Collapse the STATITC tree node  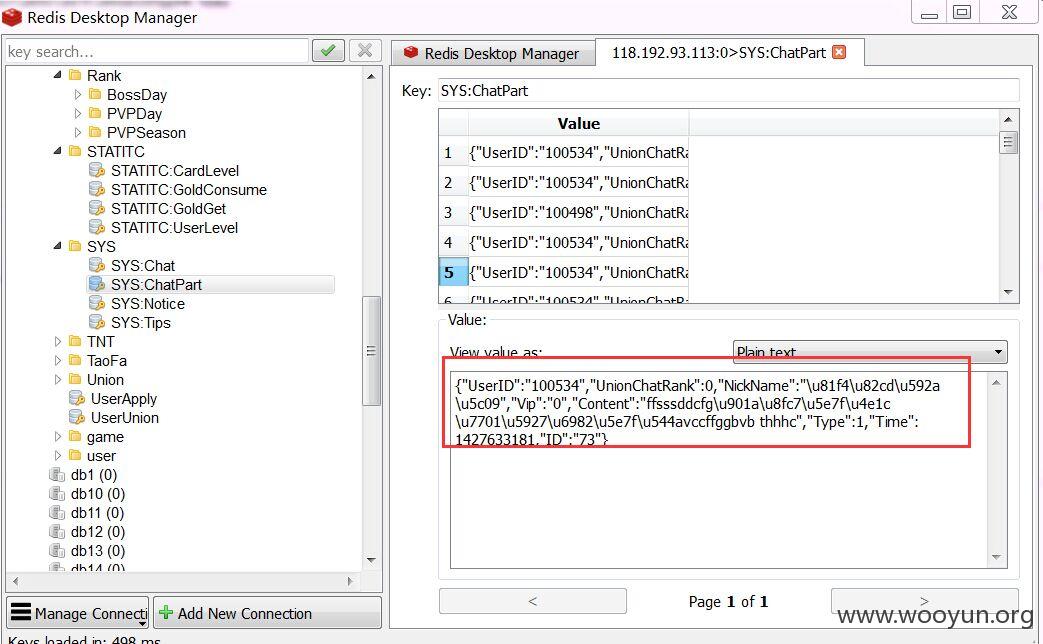57,152
